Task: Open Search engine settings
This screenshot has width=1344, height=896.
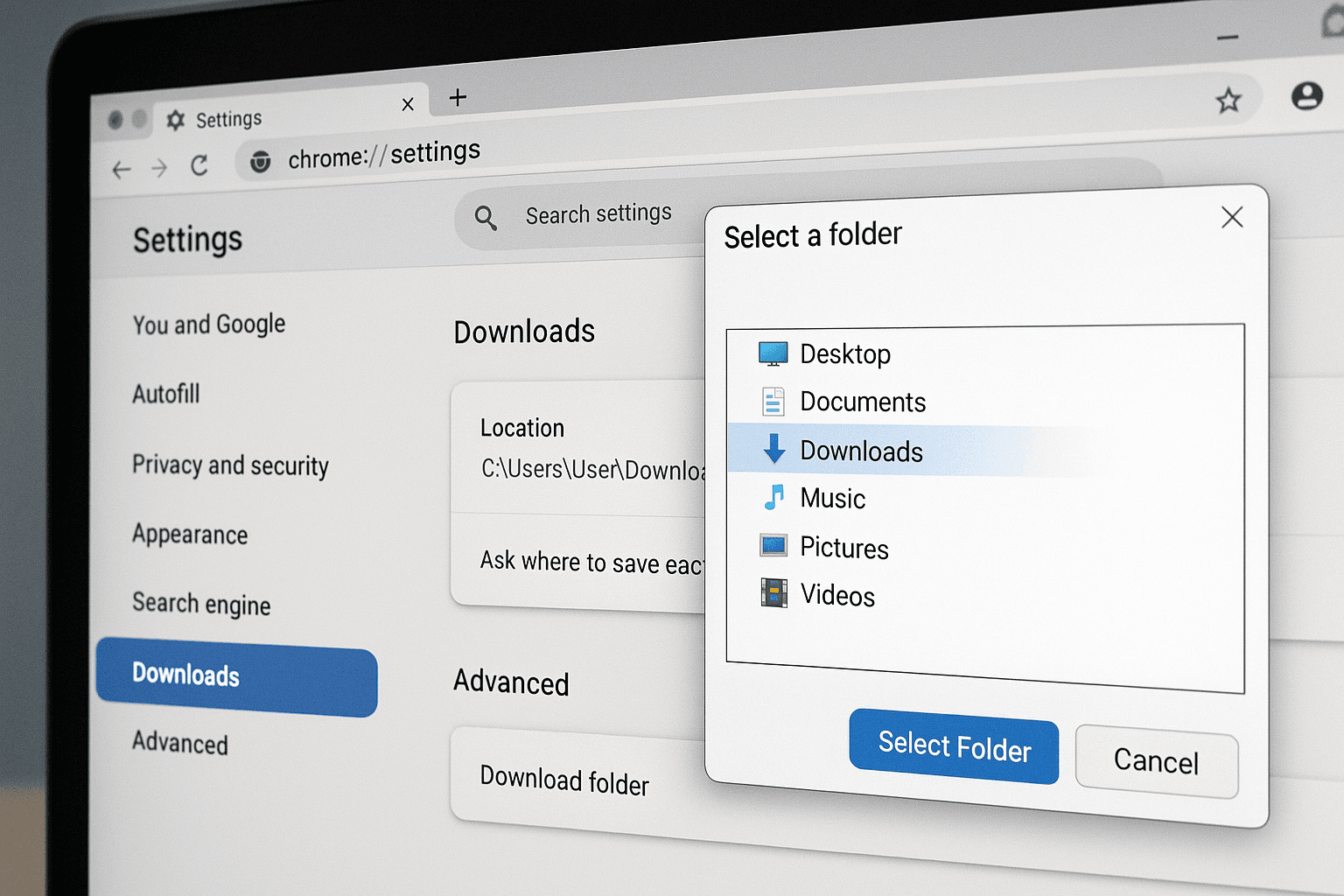Action: click(x=201, y=604)
